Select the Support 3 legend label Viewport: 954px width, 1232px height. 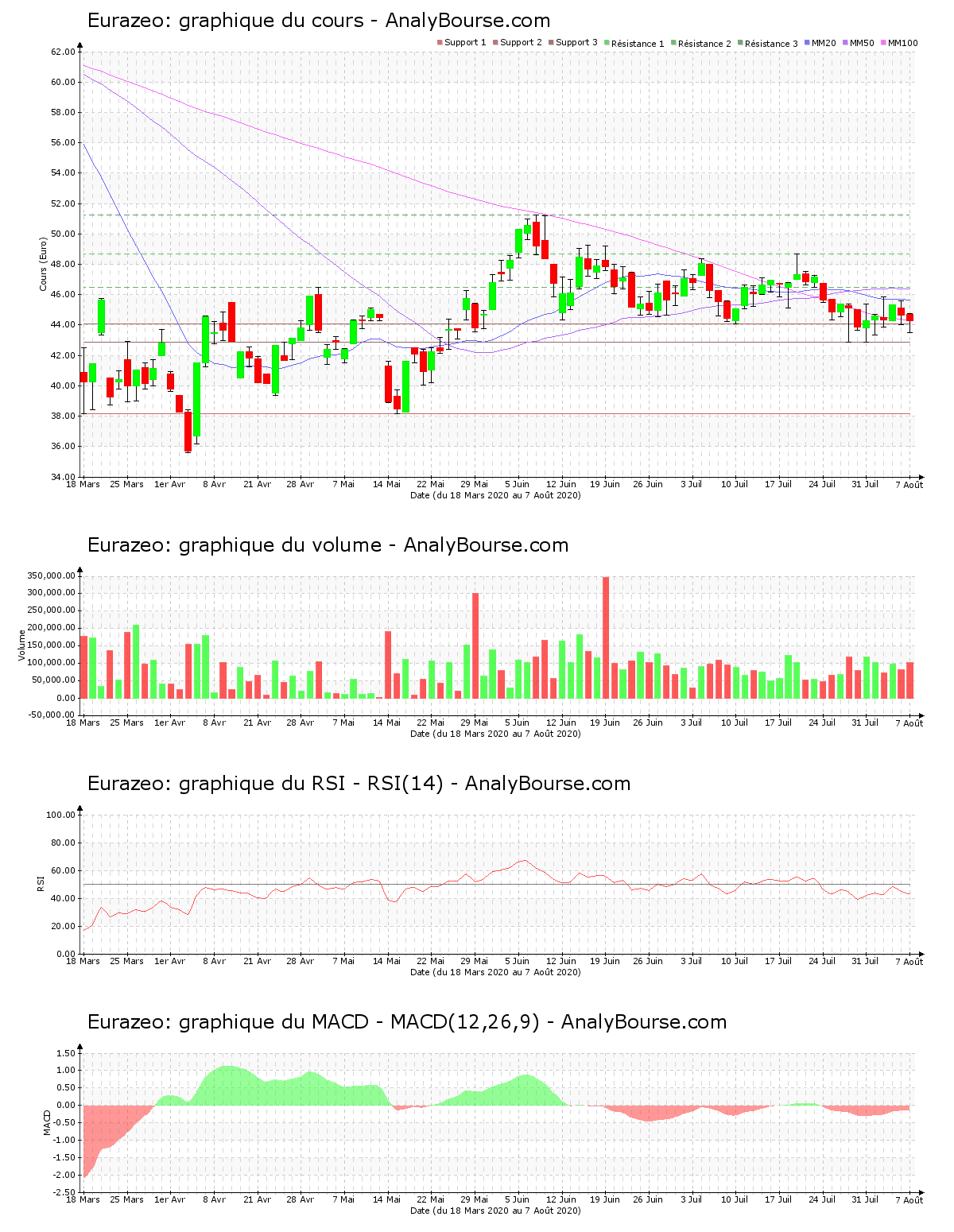point(576,43)
